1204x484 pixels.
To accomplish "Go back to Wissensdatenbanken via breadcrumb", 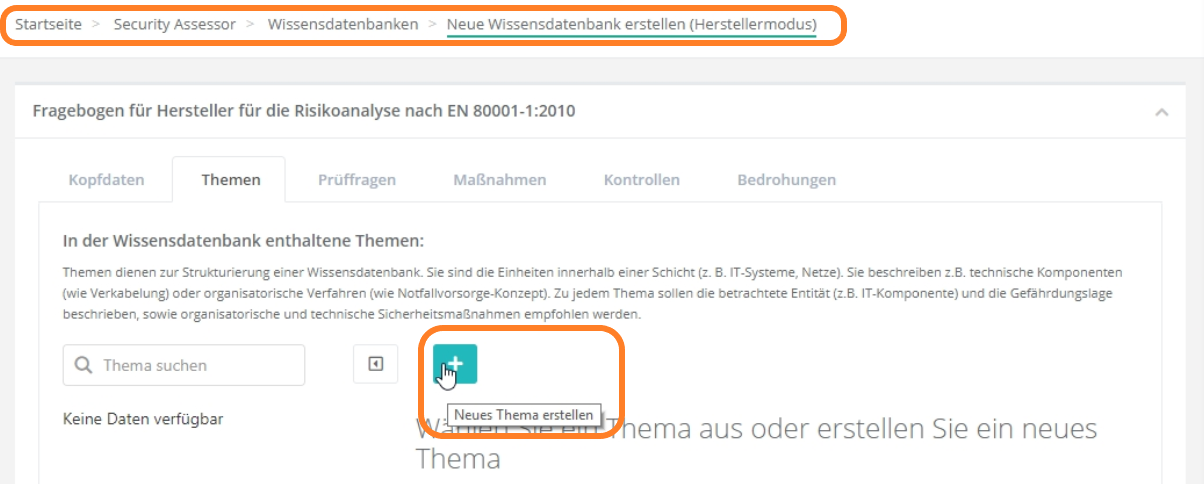I will coord(343,24).
